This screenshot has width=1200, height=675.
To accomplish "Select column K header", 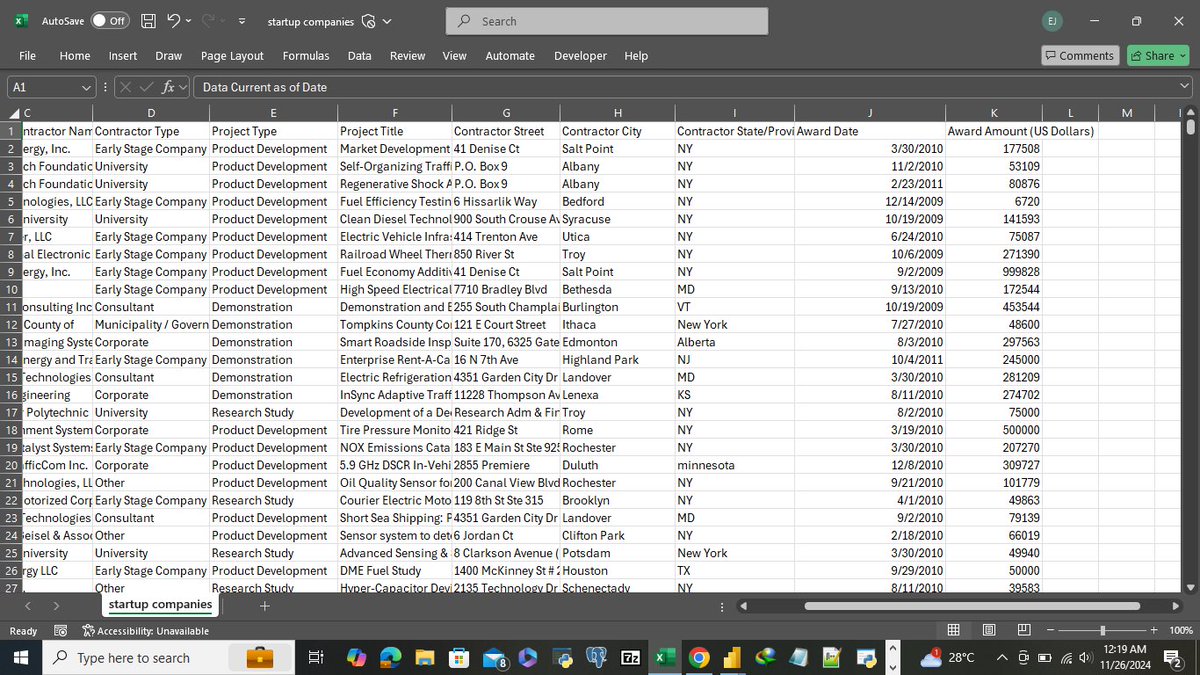I will coord(993,113).
